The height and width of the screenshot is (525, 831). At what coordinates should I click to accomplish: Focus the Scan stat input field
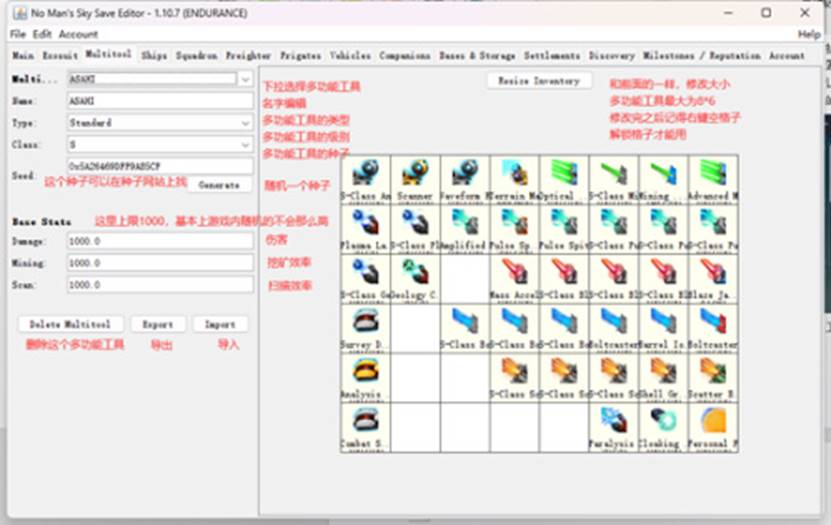click(x=160, y=284)
